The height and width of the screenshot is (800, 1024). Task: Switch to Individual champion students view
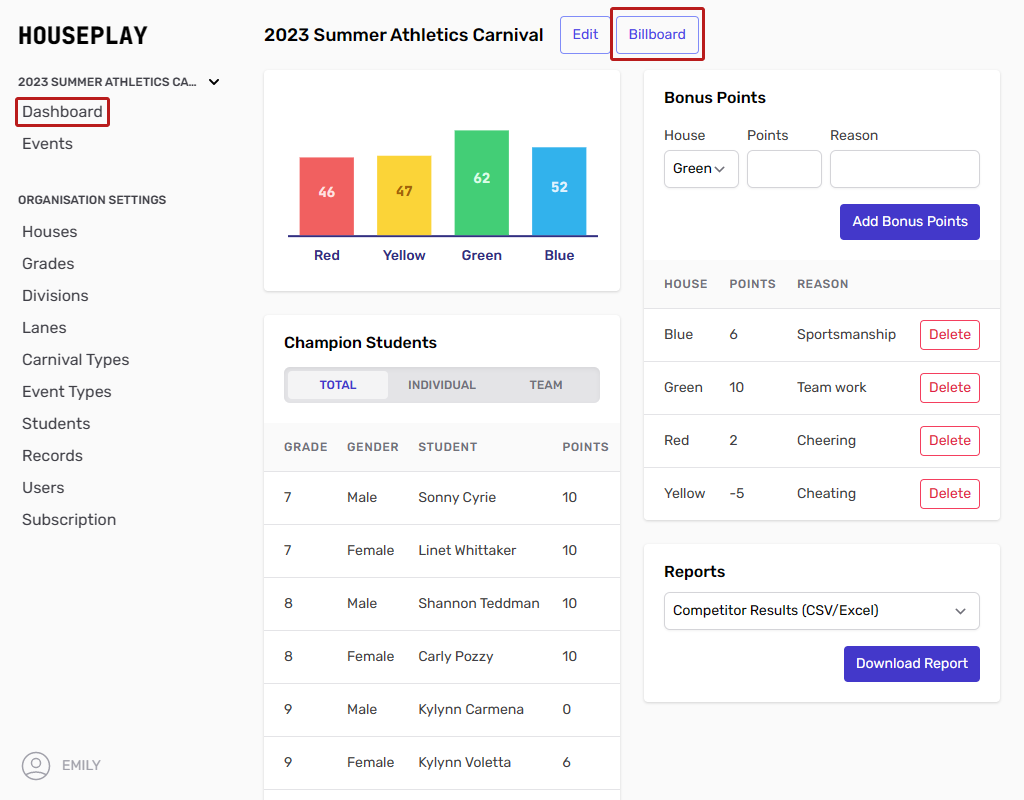tap(442, 385)
